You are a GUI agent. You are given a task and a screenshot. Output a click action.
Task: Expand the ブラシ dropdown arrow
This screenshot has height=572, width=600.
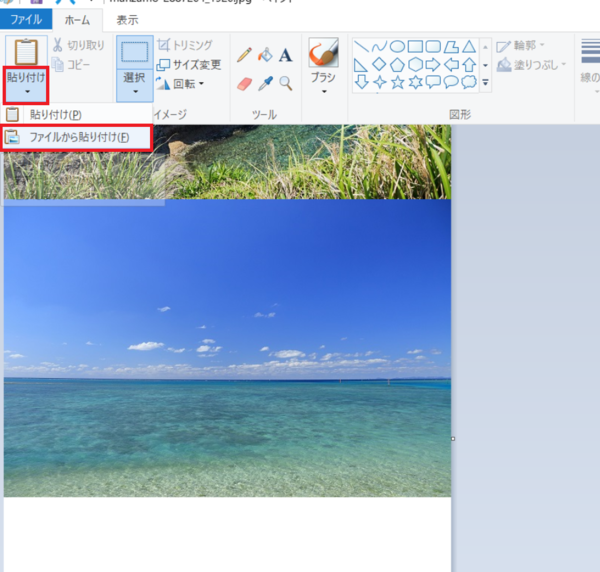click(x=324, y=92)
